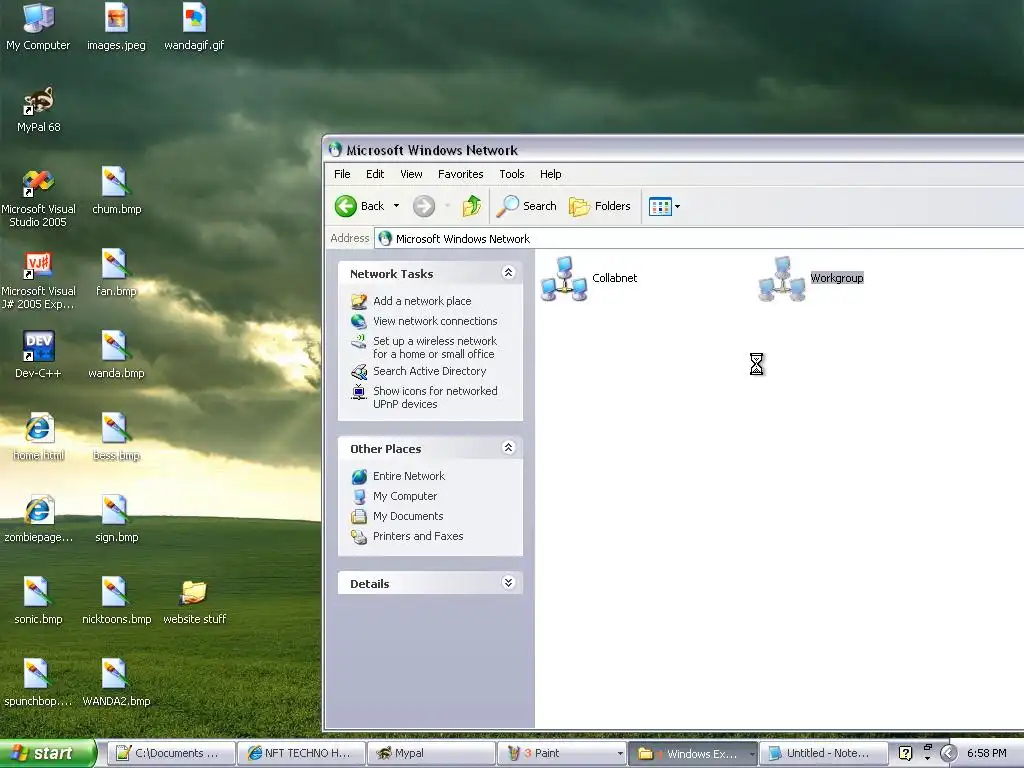Open the Tools menu
The image size is (1024, 768).
[x=512, y=174]
